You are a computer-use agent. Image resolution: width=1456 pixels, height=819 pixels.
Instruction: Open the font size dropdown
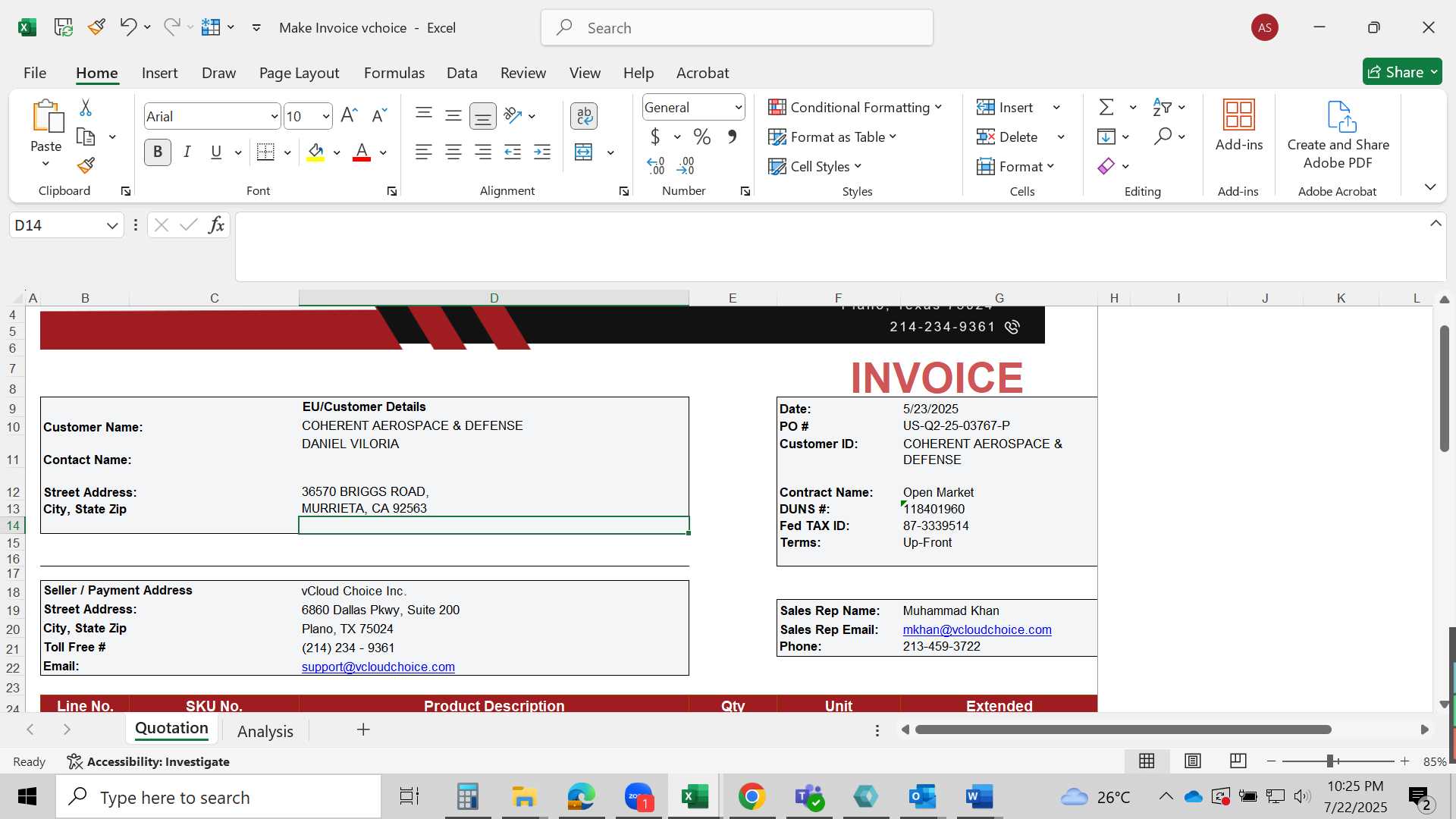326,116
